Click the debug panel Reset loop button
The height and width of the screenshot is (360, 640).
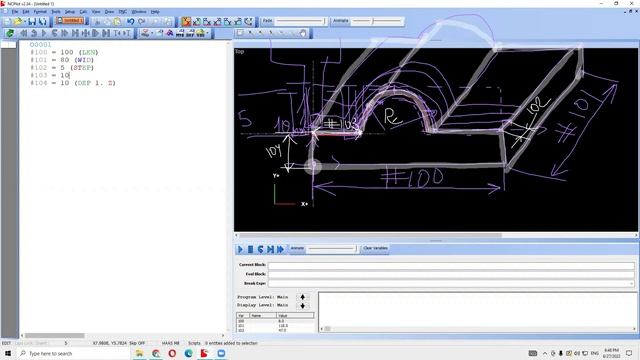tap(260, 249)
